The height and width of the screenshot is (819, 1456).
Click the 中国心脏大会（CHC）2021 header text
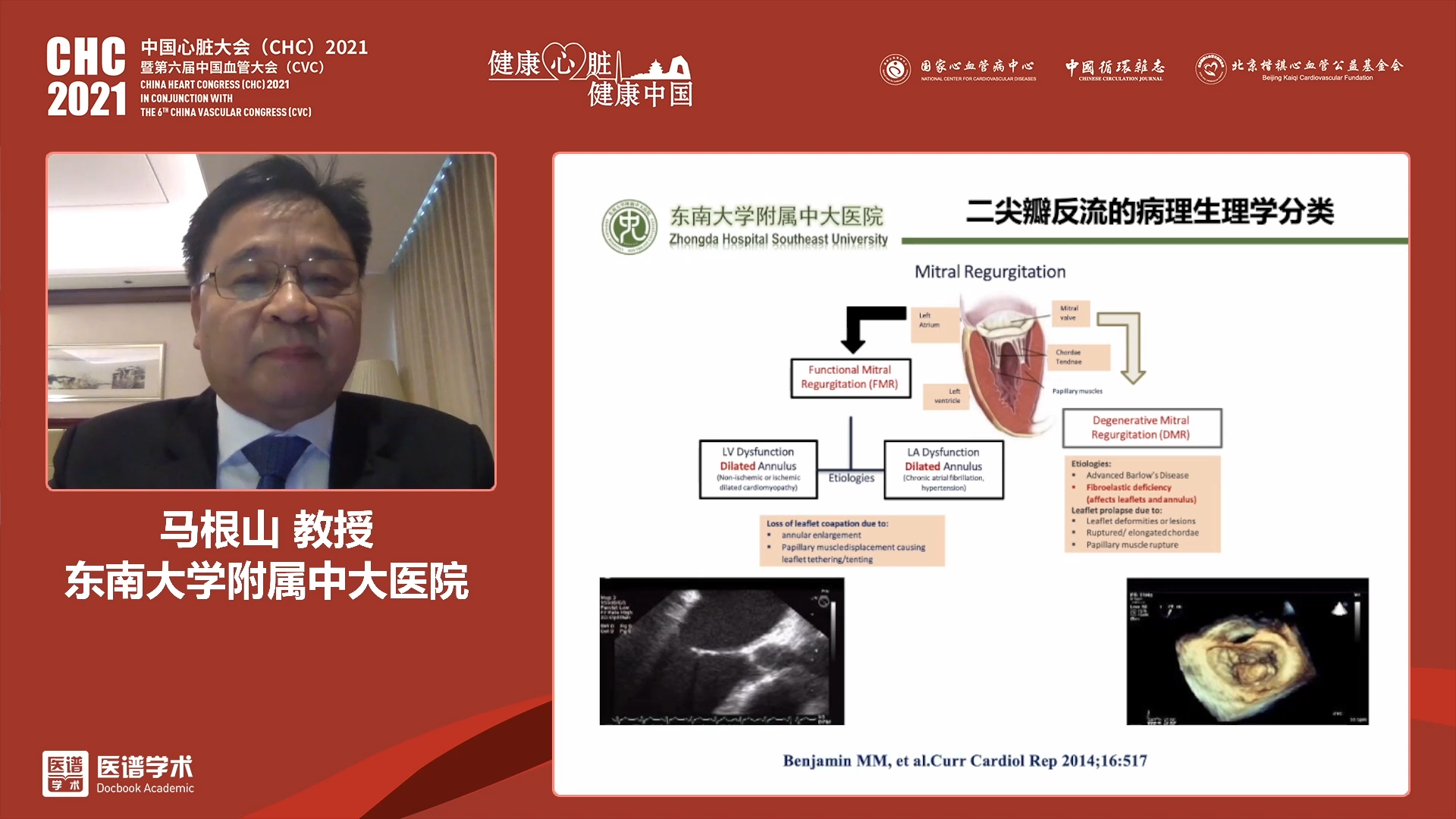point(254,47)
